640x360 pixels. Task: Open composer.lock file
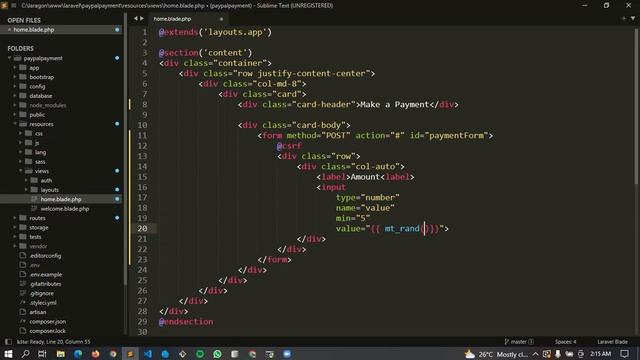coord(47,331)
